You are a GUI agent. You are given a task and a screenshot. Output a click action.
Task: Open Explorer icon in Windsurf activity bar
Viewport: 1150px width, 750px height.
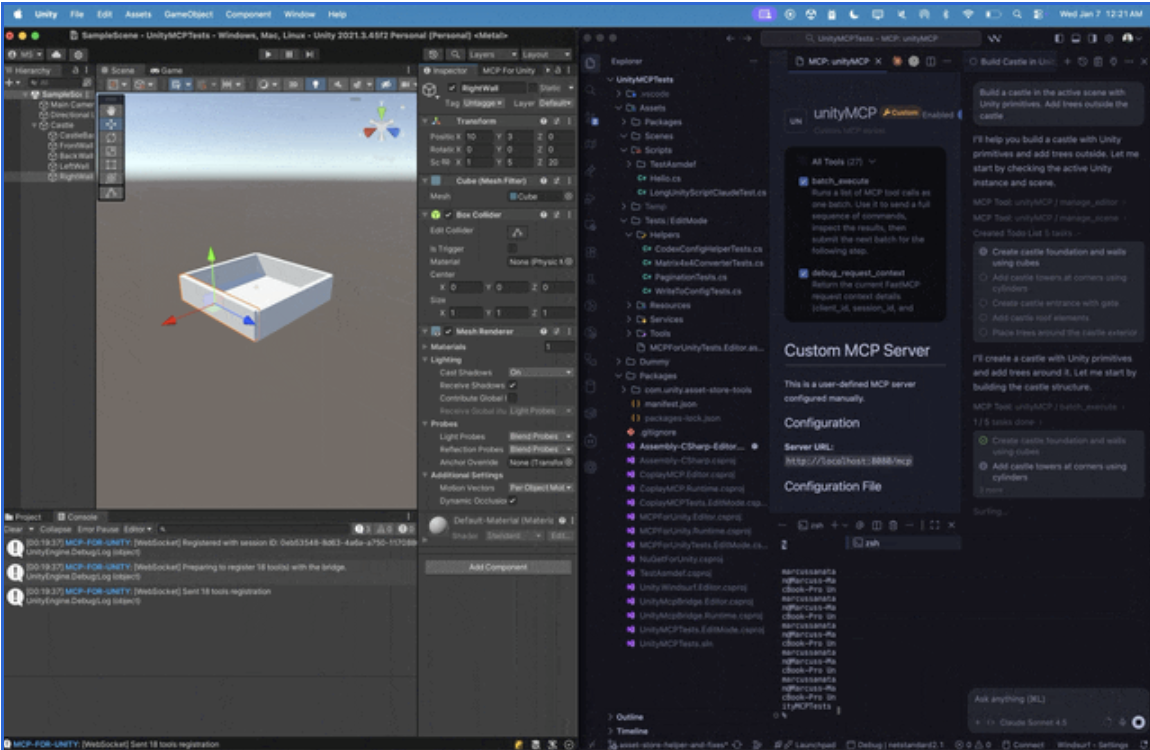tap(591, 63)
